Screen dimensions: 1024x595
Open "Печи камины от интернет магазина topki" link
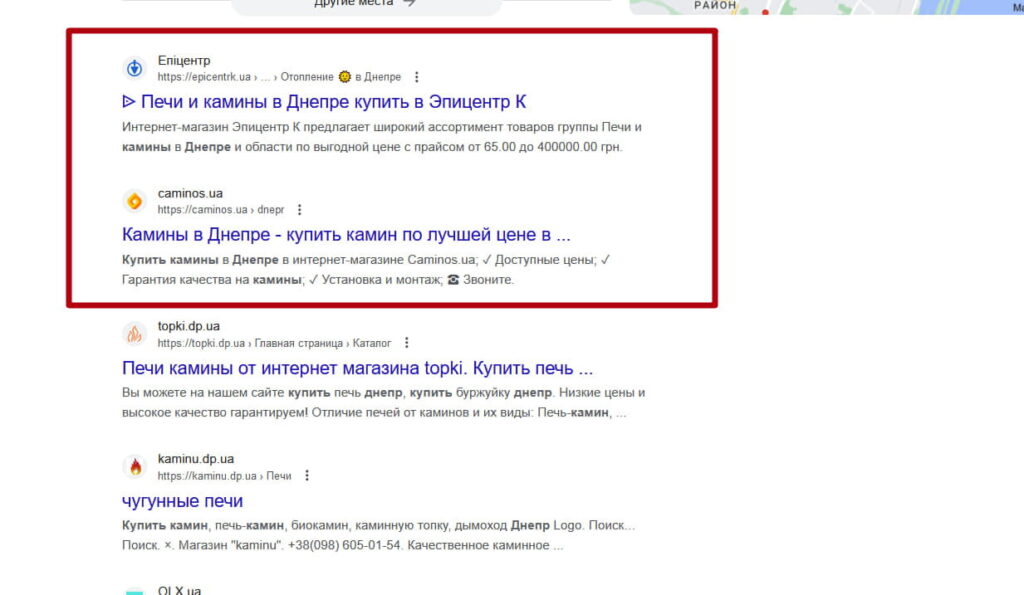(357, 368)
